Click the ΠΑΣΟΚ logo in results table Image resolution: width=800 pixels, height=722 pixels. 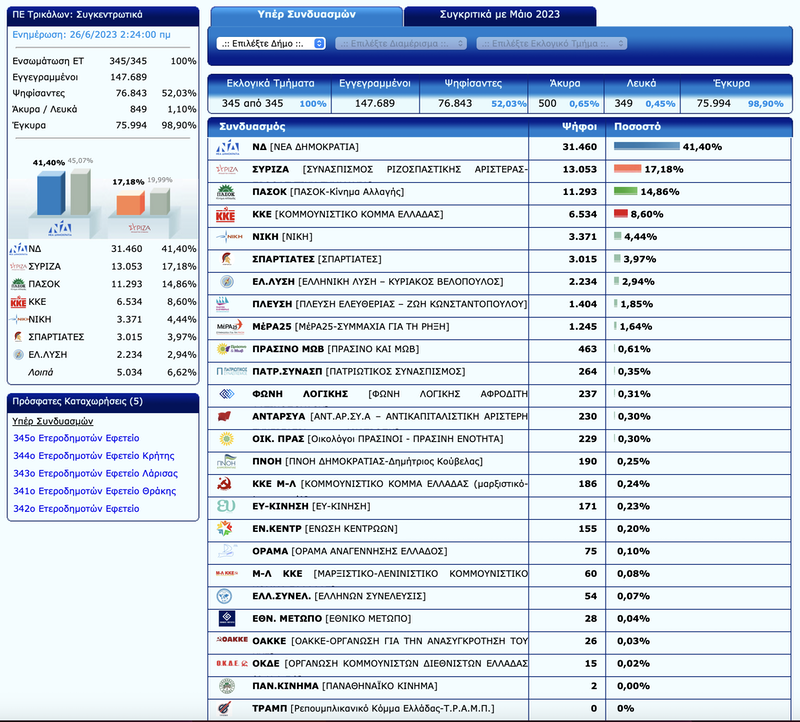tap(226, 192)
